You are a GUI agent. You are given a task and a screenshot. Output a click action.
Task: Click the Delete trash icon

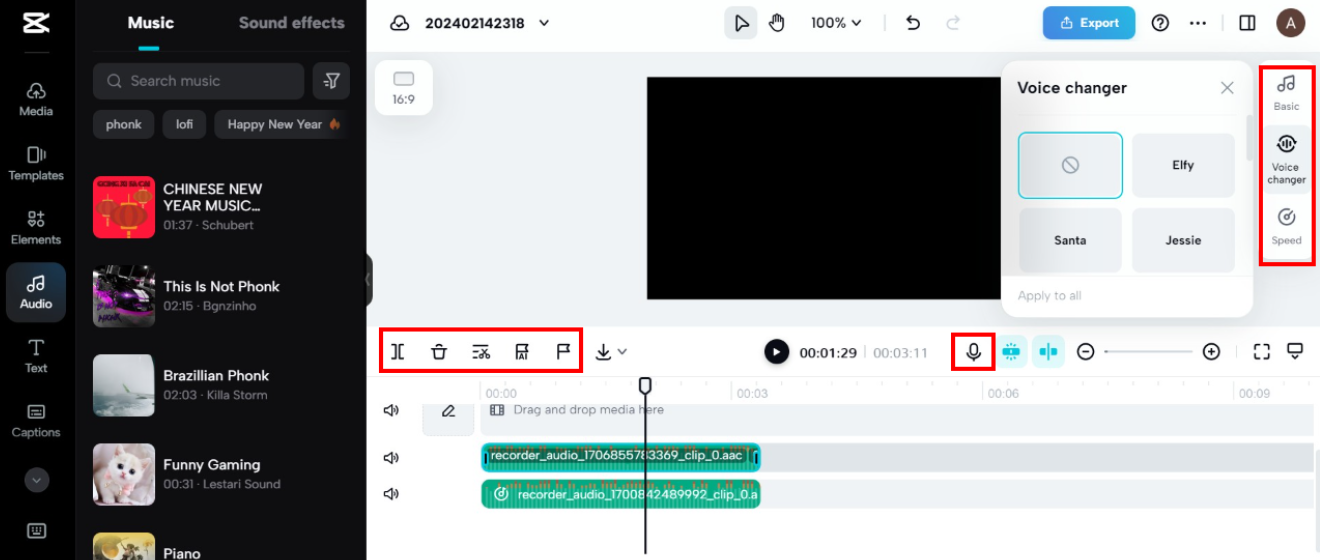(x=439, y=351)
